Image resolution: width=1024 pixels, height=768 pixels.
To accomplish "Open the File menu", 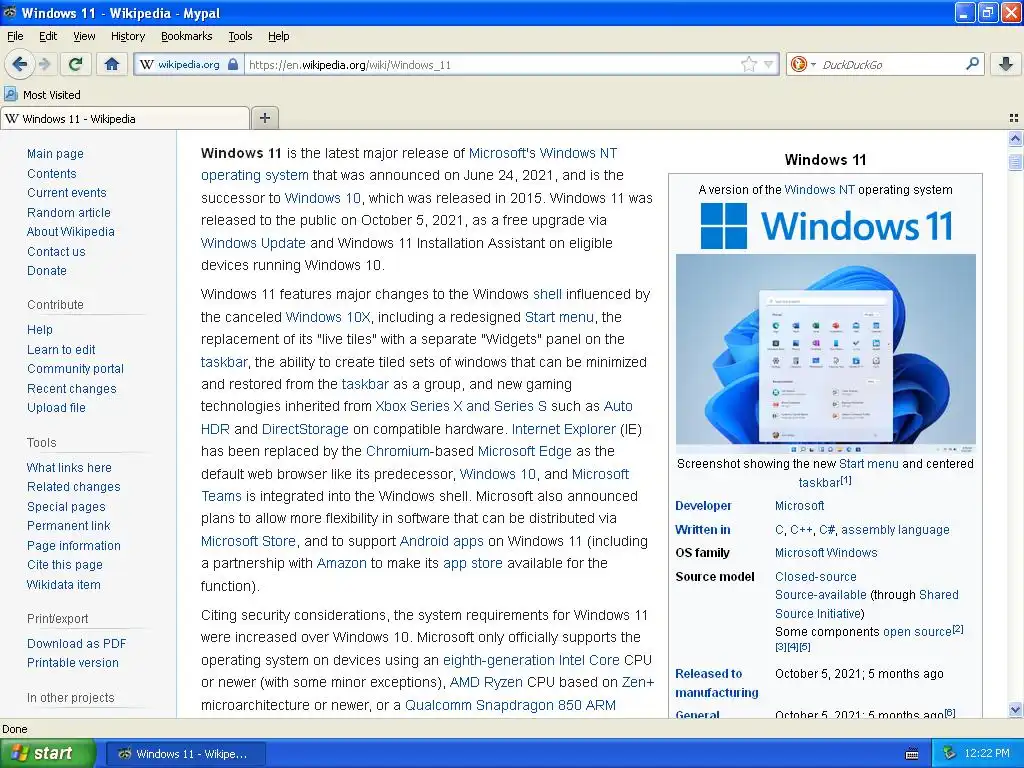I will (15, 36).
